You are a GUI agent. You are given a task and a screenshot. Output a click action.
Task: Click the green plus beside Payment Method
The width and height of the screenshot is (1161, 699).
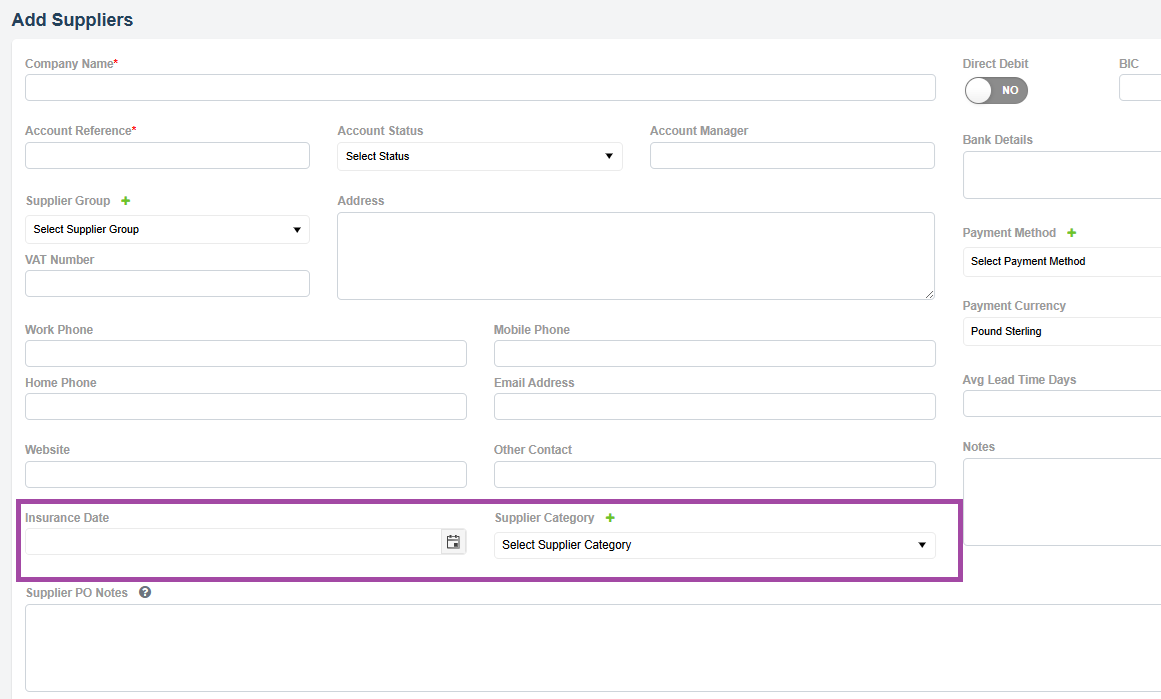(x=1072, y=233)
